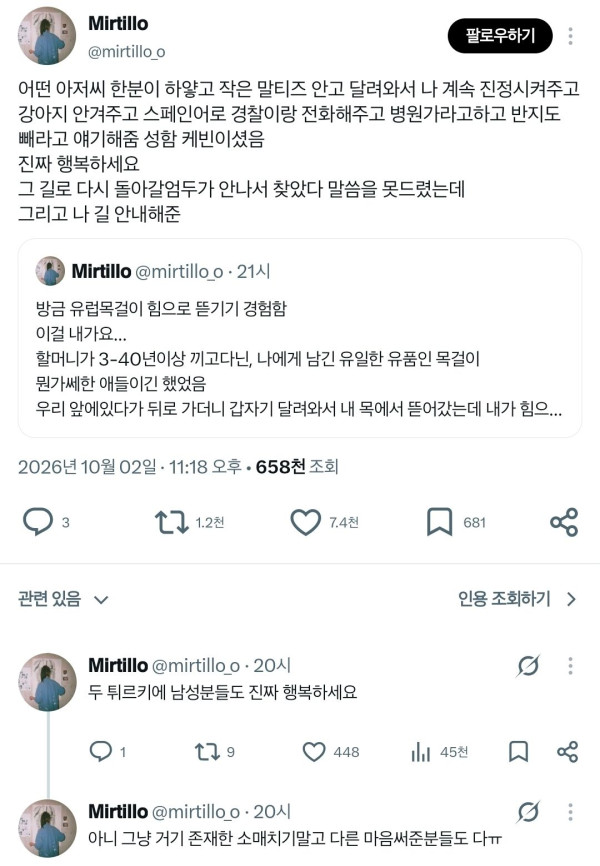
Task: Open Mirtillo's profile avatar at top
Action: click(47, 36)
